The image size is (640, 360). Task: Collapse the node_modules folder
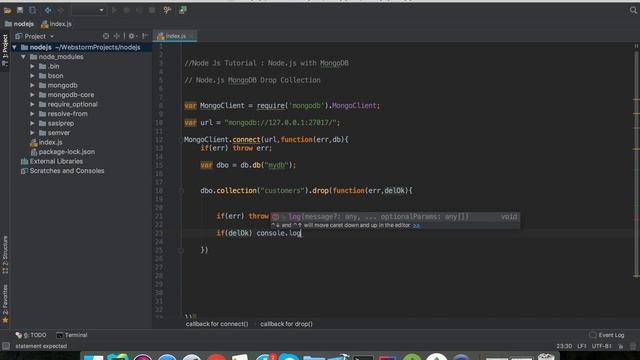pos(23,57)
